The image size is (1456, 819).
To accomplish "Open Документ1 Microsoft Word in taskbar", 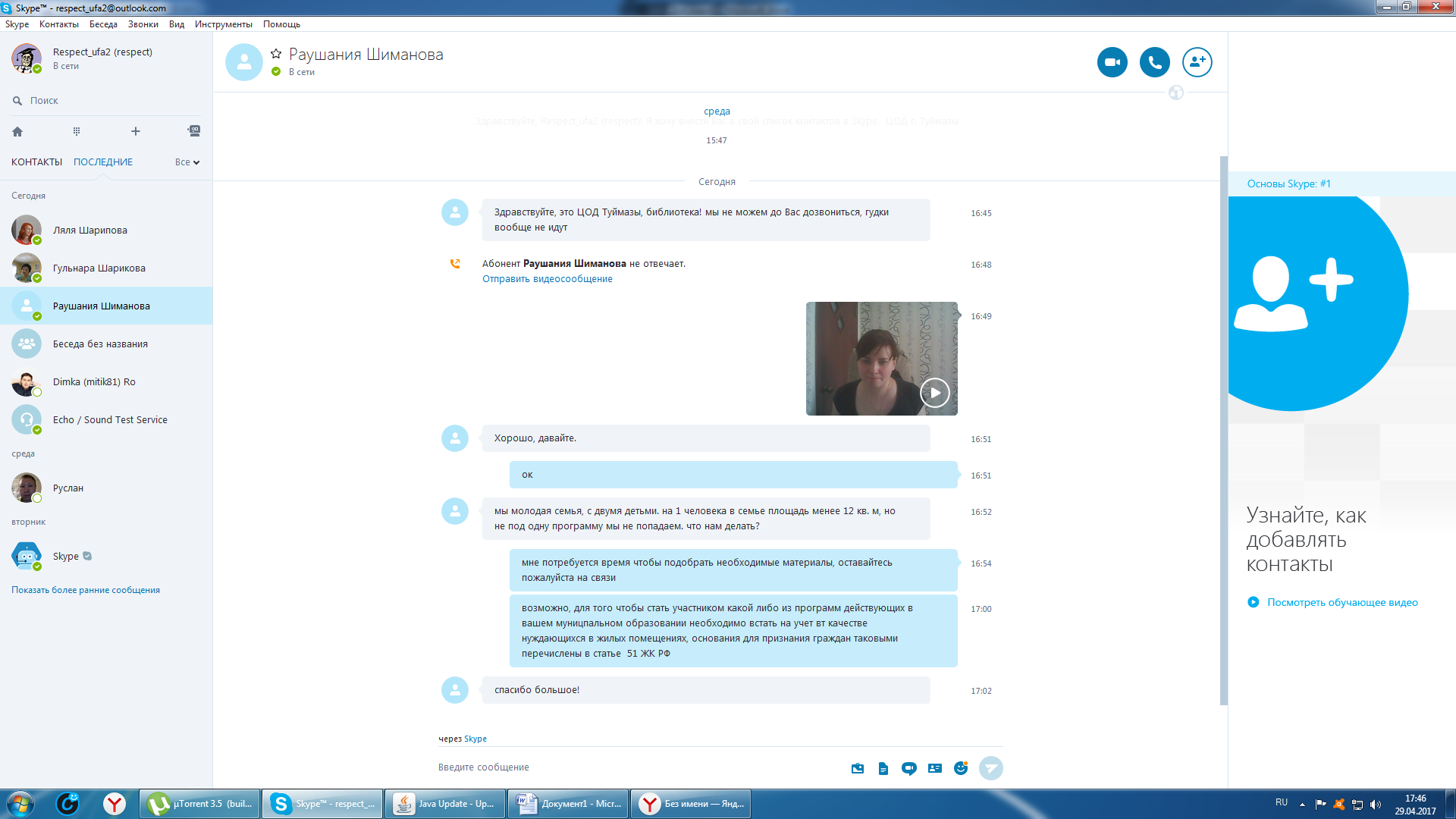I will click(x=568, y=804).
